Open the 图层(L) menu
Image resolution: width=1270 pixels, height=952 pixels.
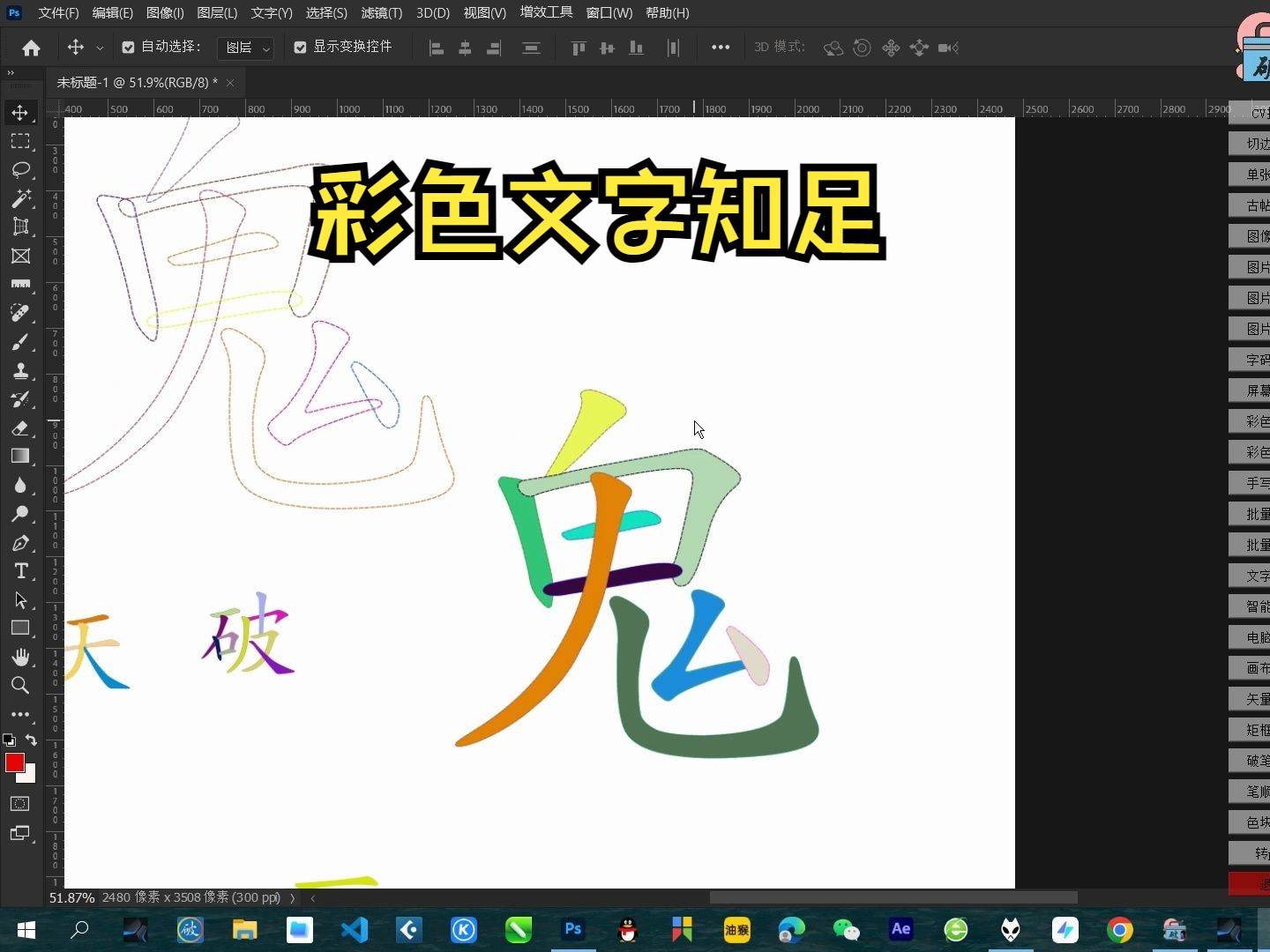coord(217,13)
